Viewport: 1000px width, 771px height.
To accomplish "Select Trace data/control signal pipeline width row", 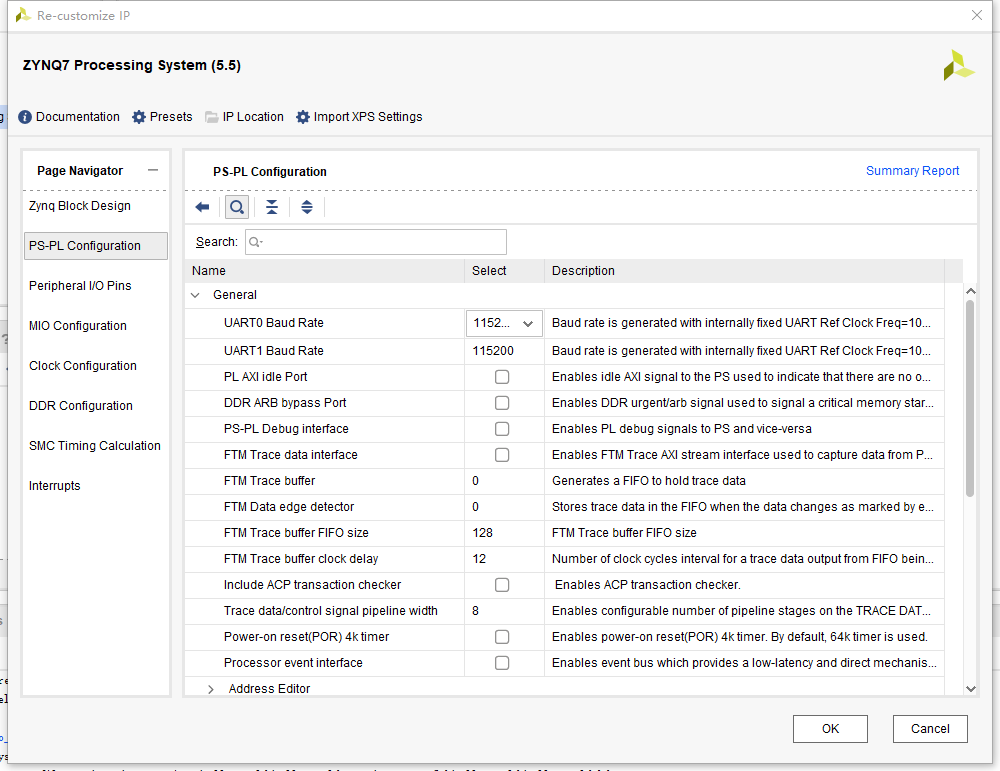I will 330,612.
